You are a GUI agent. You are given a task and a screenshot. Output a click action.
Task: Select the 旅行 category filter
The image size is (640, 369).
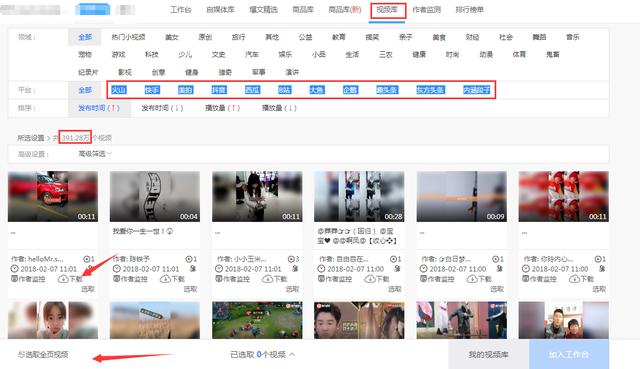(238, 37)
